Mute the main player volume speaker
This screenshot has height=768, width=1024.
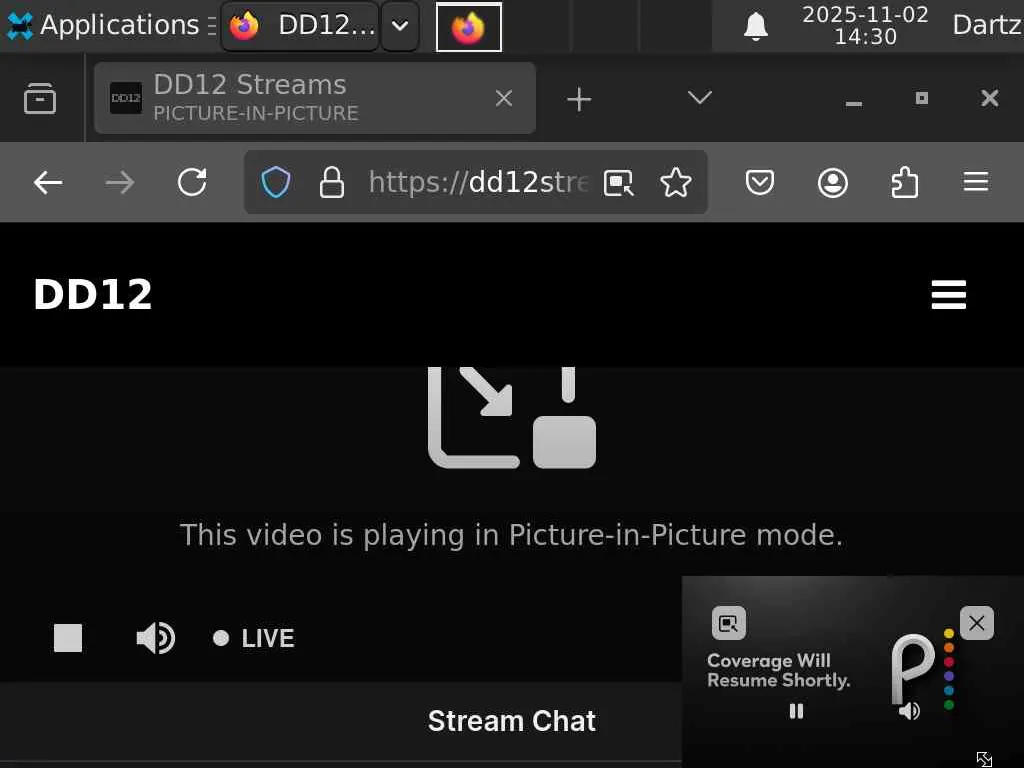[155, 638]
